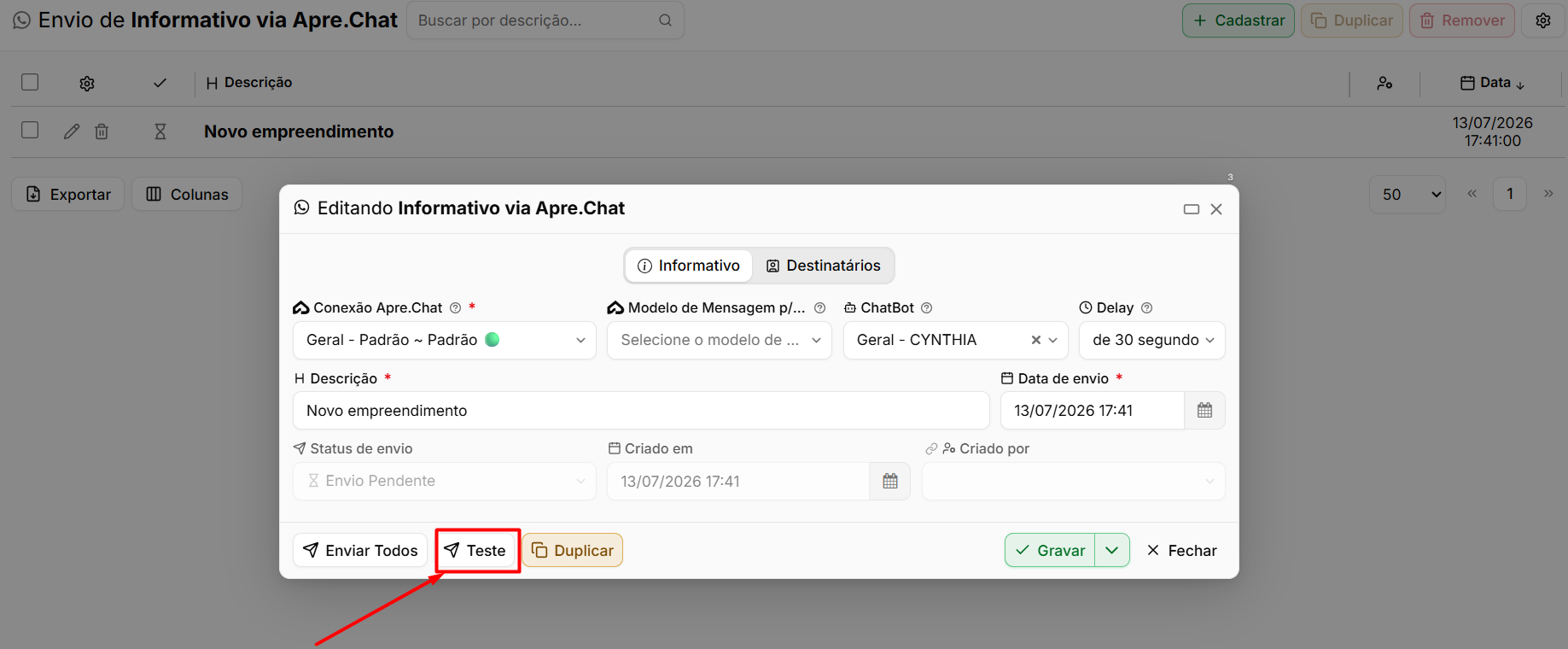
Task: Switch to the Destinatários tab
Action: (824, 266)
